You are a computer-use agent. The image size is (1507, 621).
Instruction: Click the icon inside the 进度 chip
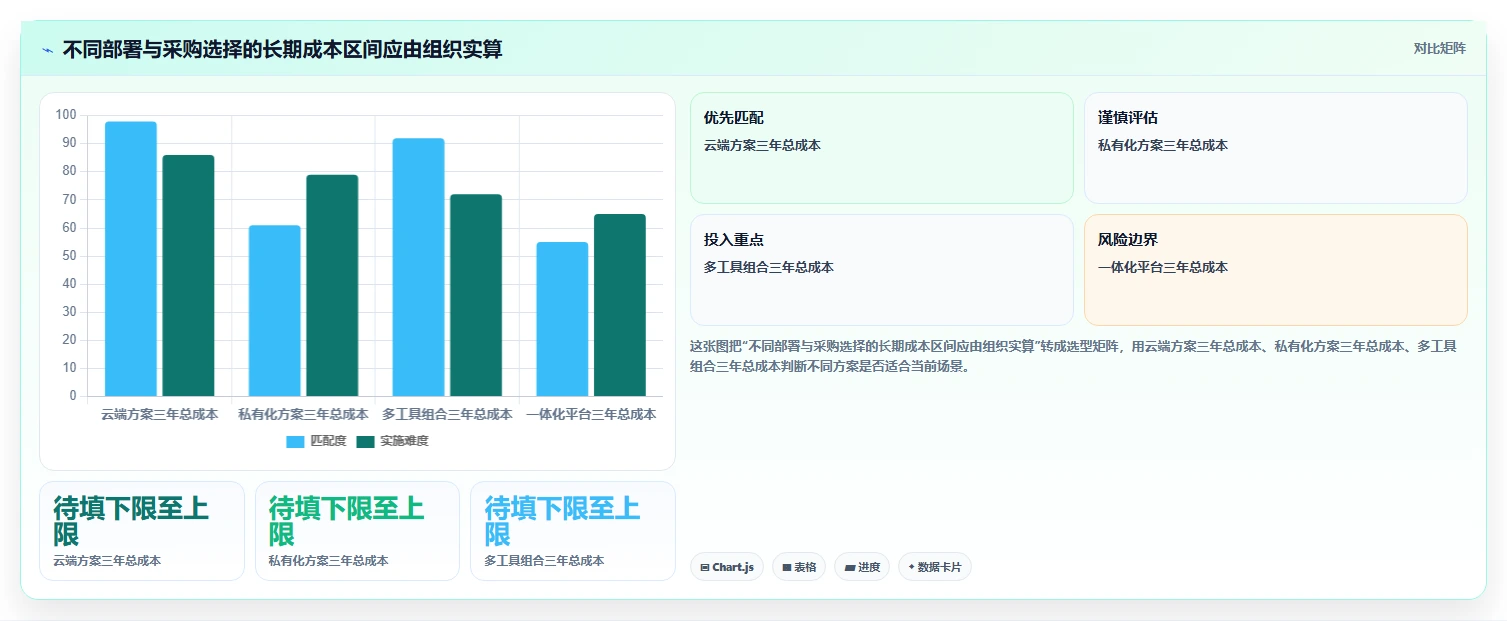[x=850, y=567]
